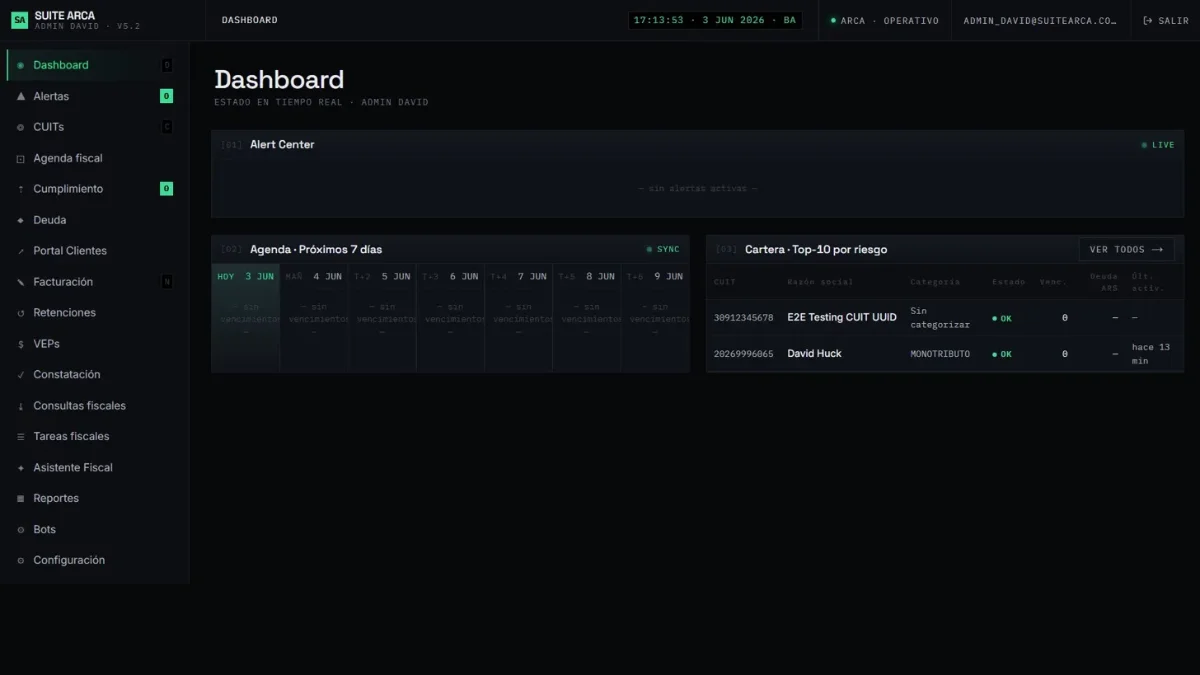Select the 5 JUN day column

click(382, 318)
